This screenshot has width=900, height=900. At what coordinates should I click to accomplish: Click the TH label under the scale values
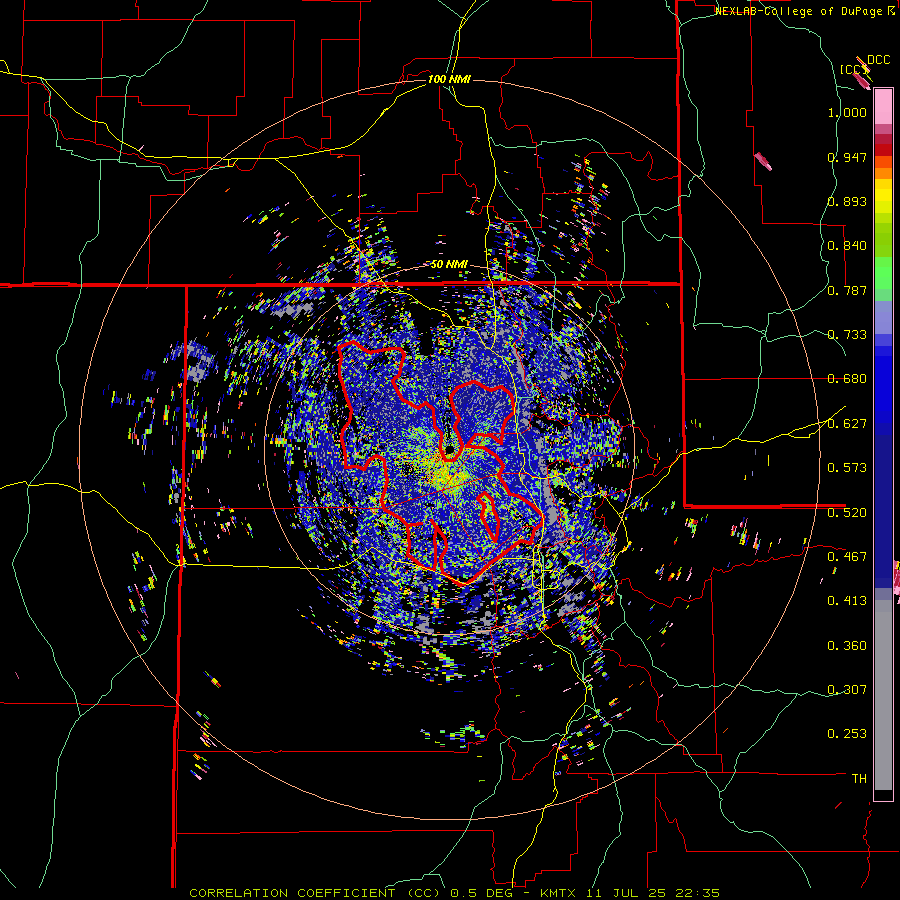coord(859,779)
